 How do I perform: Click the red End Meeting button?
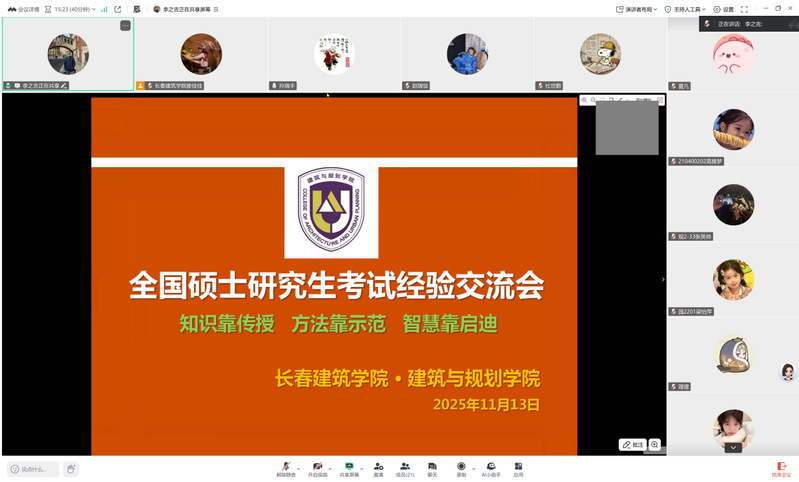(x=781, y=468)
